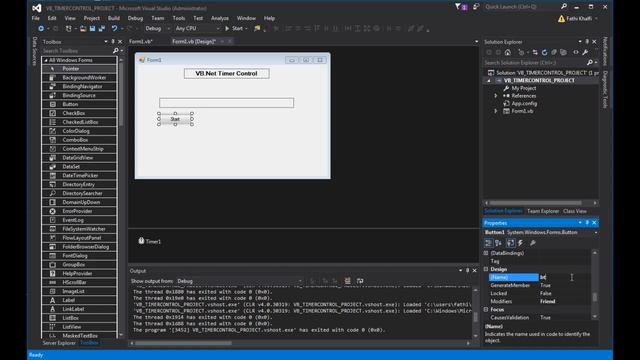Screen dimensions: 640x360
Task: Click the Quick Launch search field
Action: 522,7
